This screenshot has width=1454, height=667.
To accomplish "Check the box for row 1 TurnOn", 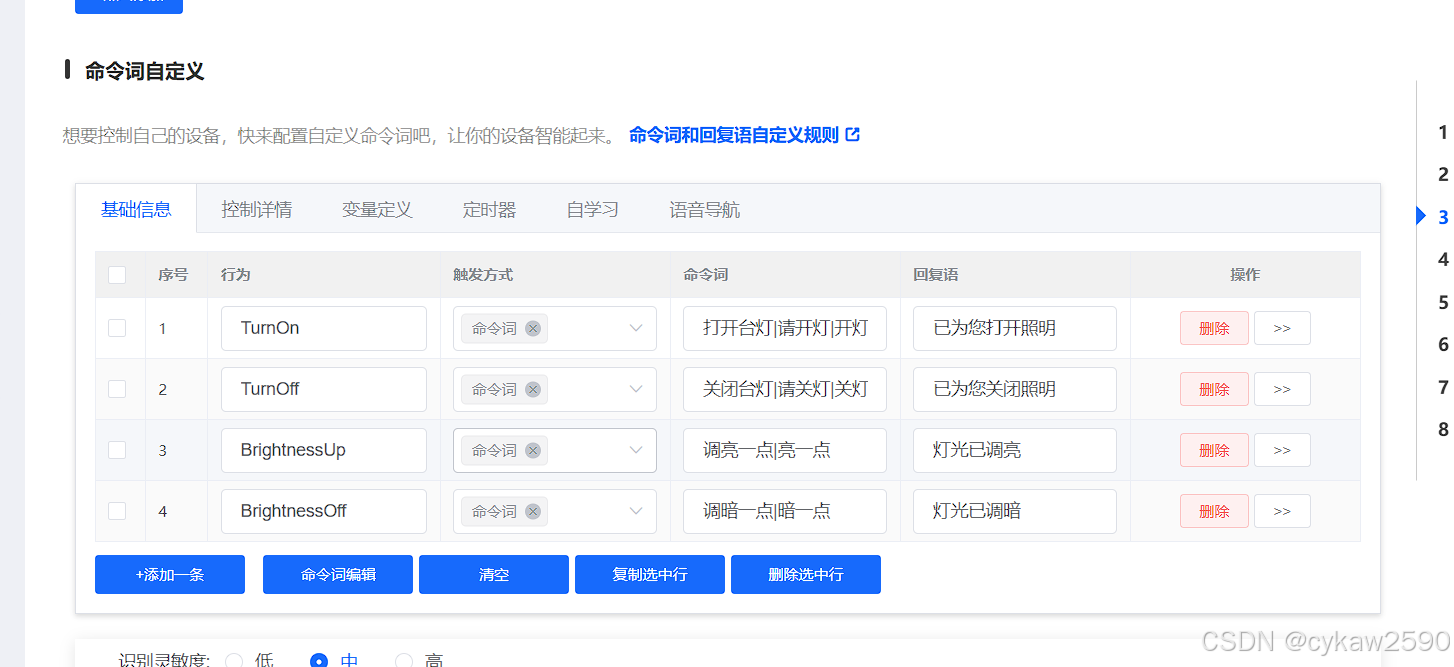I will point(117,328).
